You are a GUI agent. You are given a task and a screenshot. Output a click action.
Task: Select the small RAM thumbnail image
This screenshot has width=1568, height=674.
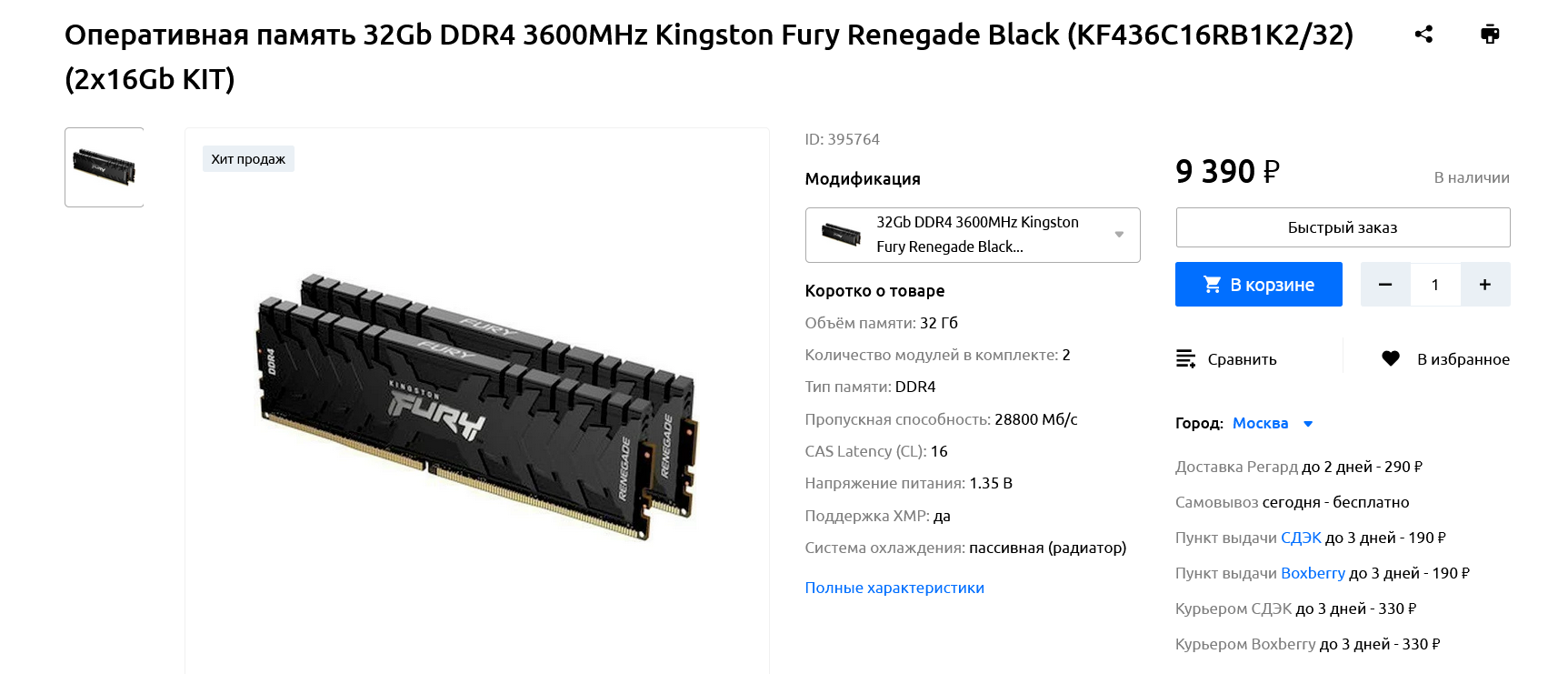pos(105,167)
